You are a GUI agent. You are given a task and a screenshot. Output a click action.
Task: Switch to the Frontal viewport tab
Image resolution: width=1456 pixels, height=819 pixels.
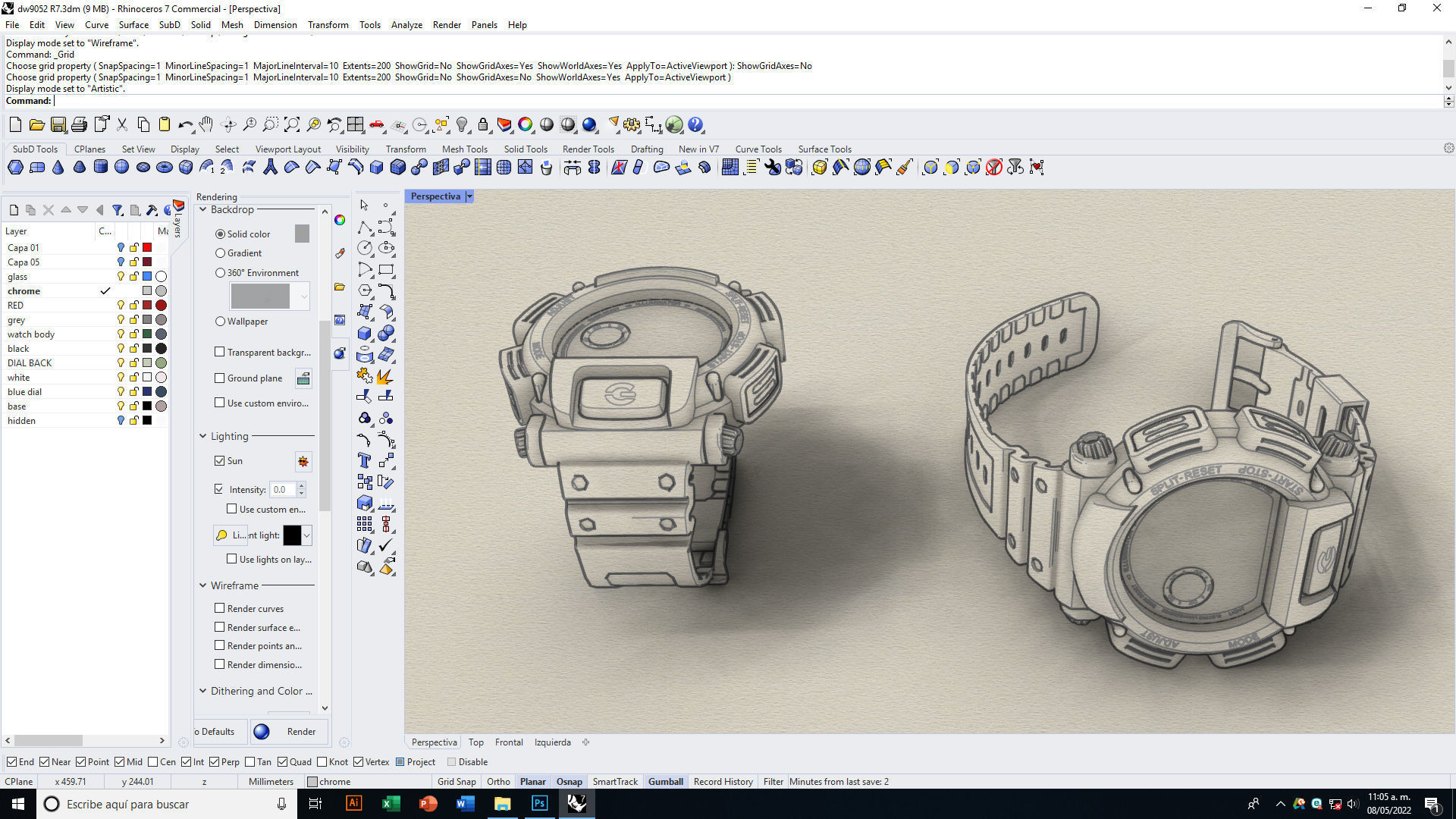509,742
